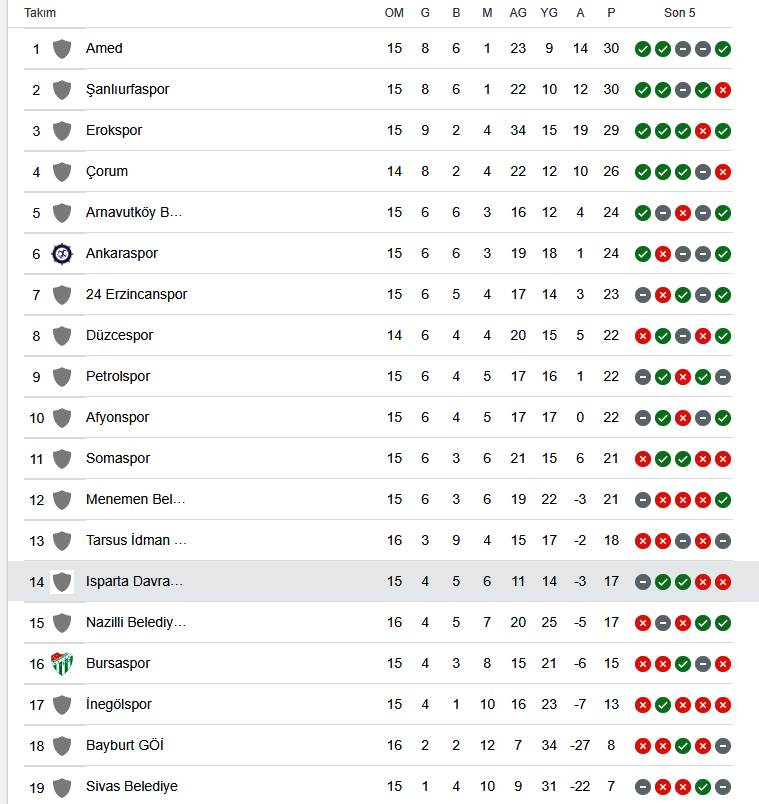
Task: Click Amed's most recent win indicator
Action: (x=723, y=49)
